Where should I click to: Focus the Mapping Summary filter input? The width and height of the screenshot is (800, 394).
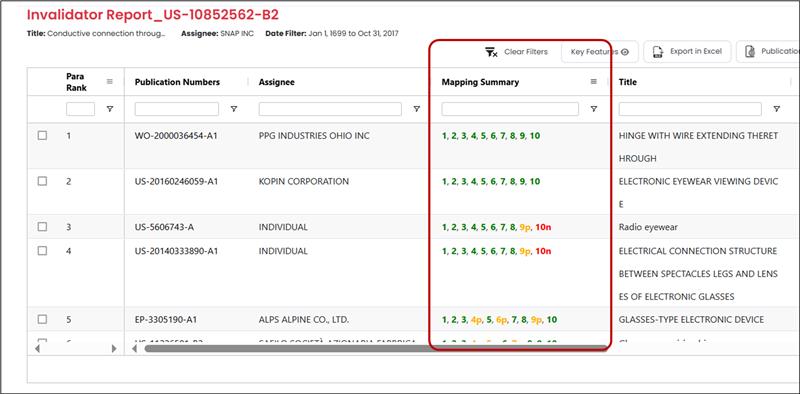[x=510, y=109]
